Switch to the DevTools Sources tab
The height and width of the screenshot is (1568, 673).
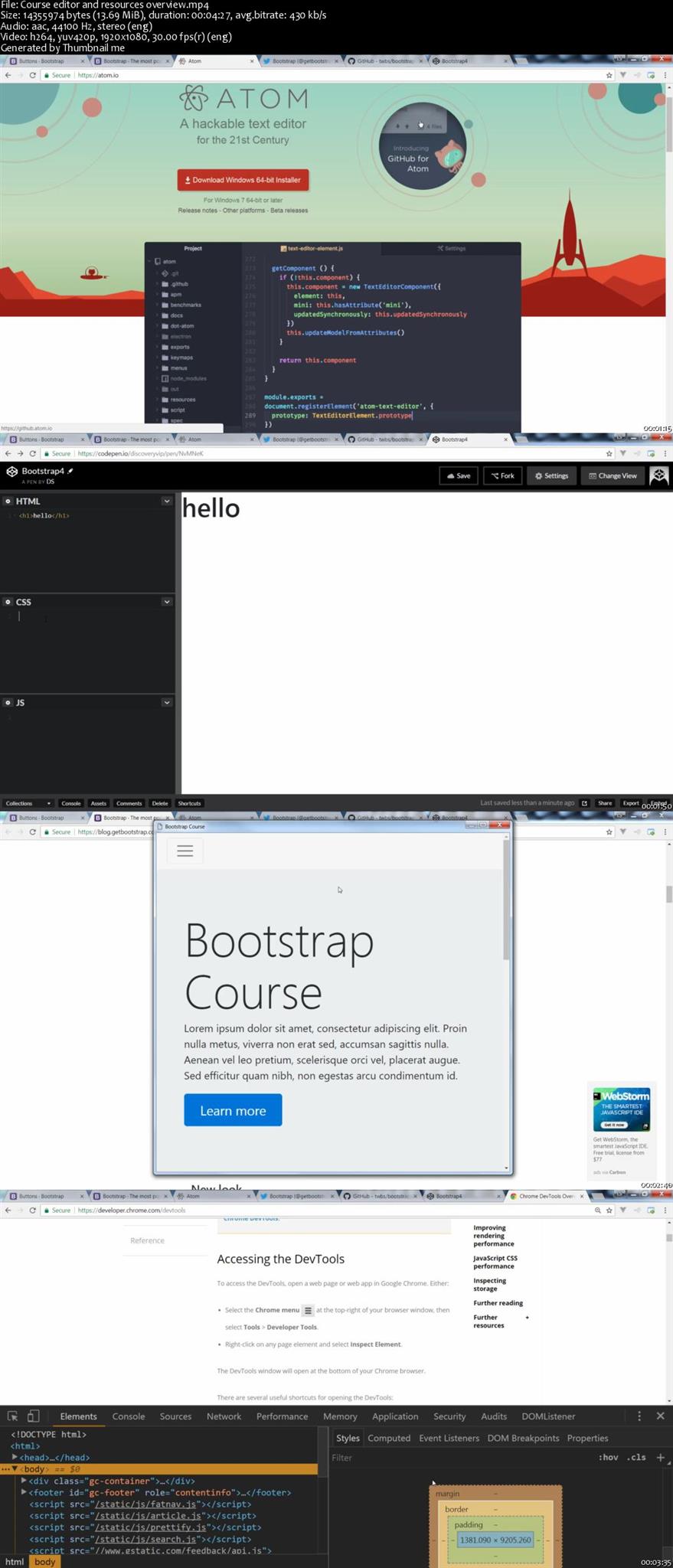[x=175, y=1416]
